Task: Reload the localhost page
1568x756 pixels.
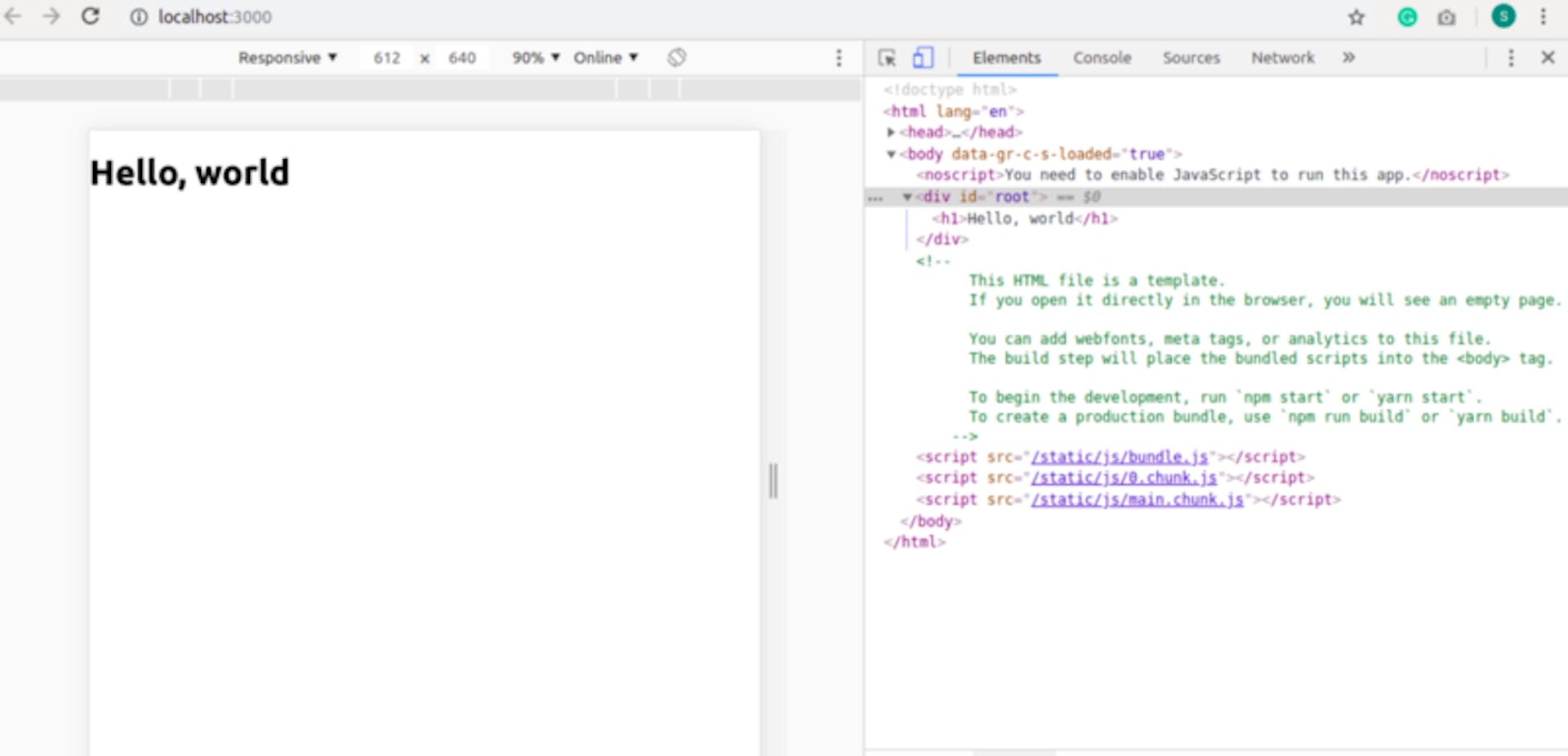Action: 91,16
